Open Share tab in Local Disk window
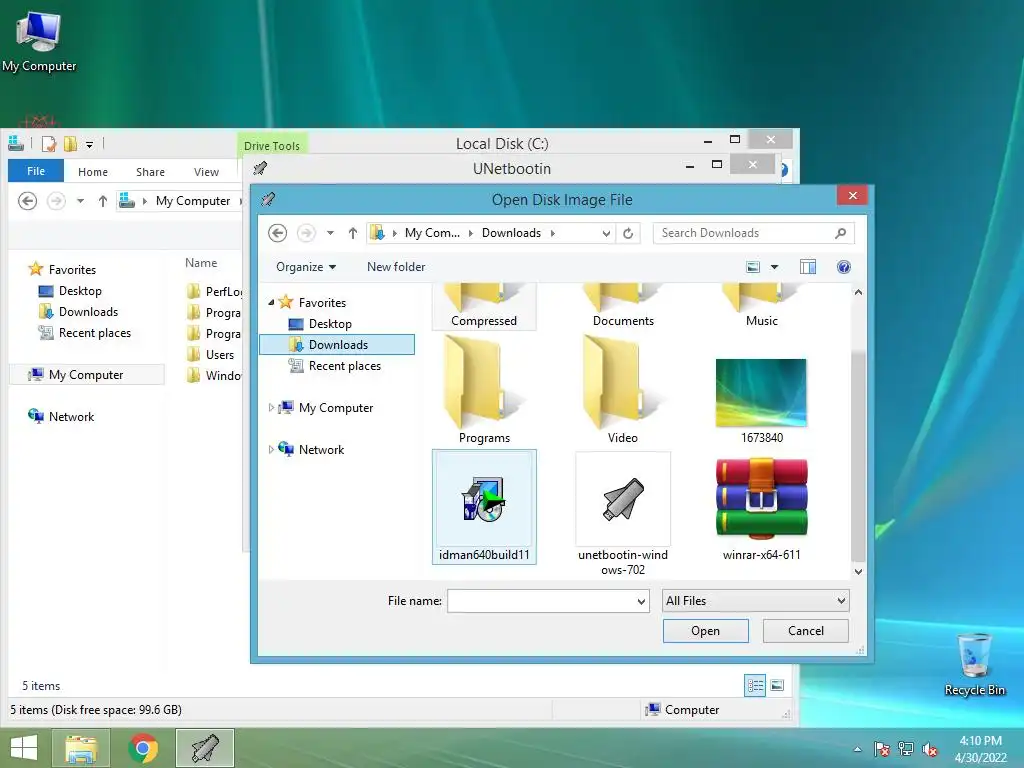1024x768 pixels. pyautogui.click(x=150, y=172)
